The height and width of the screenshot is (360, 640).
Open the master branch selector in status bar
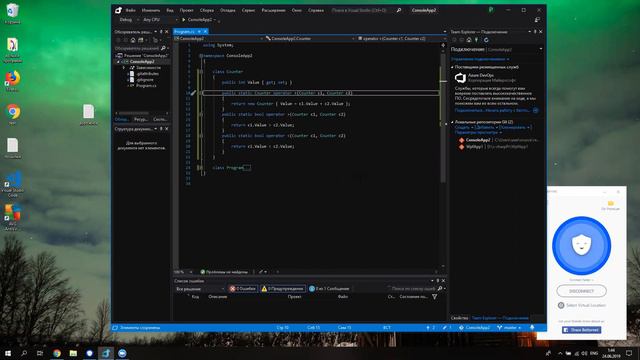(509, 328)
